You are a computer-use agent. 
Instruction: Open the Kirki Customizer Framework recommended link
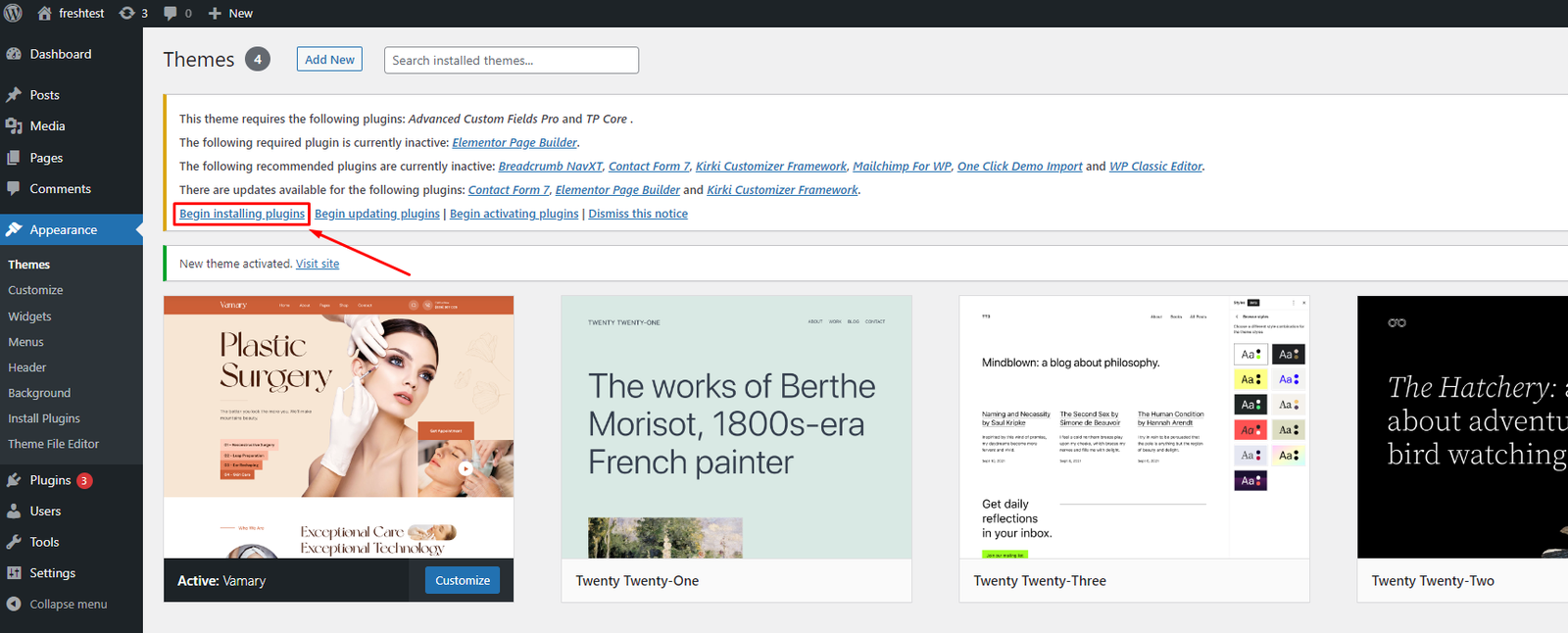(x=771, y=167)
